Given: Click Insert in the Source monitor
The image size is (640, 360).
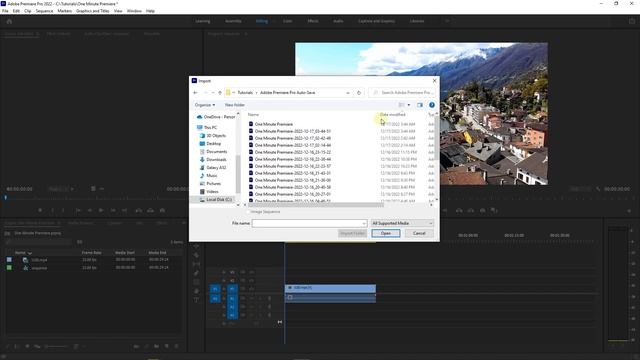Looking at the screenshot, I should pos(139,210).
